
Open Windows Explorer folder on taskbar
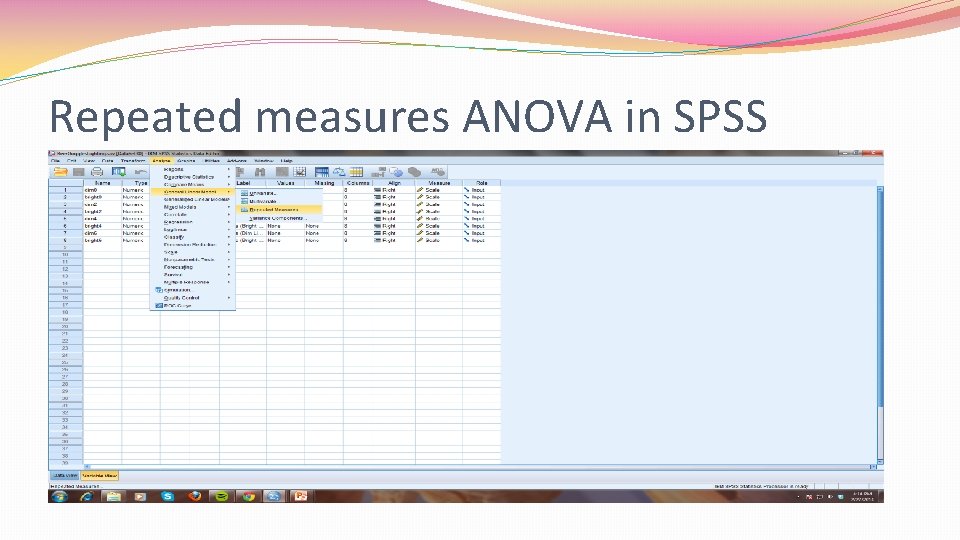pyautogui.click(x=113, y=496)
